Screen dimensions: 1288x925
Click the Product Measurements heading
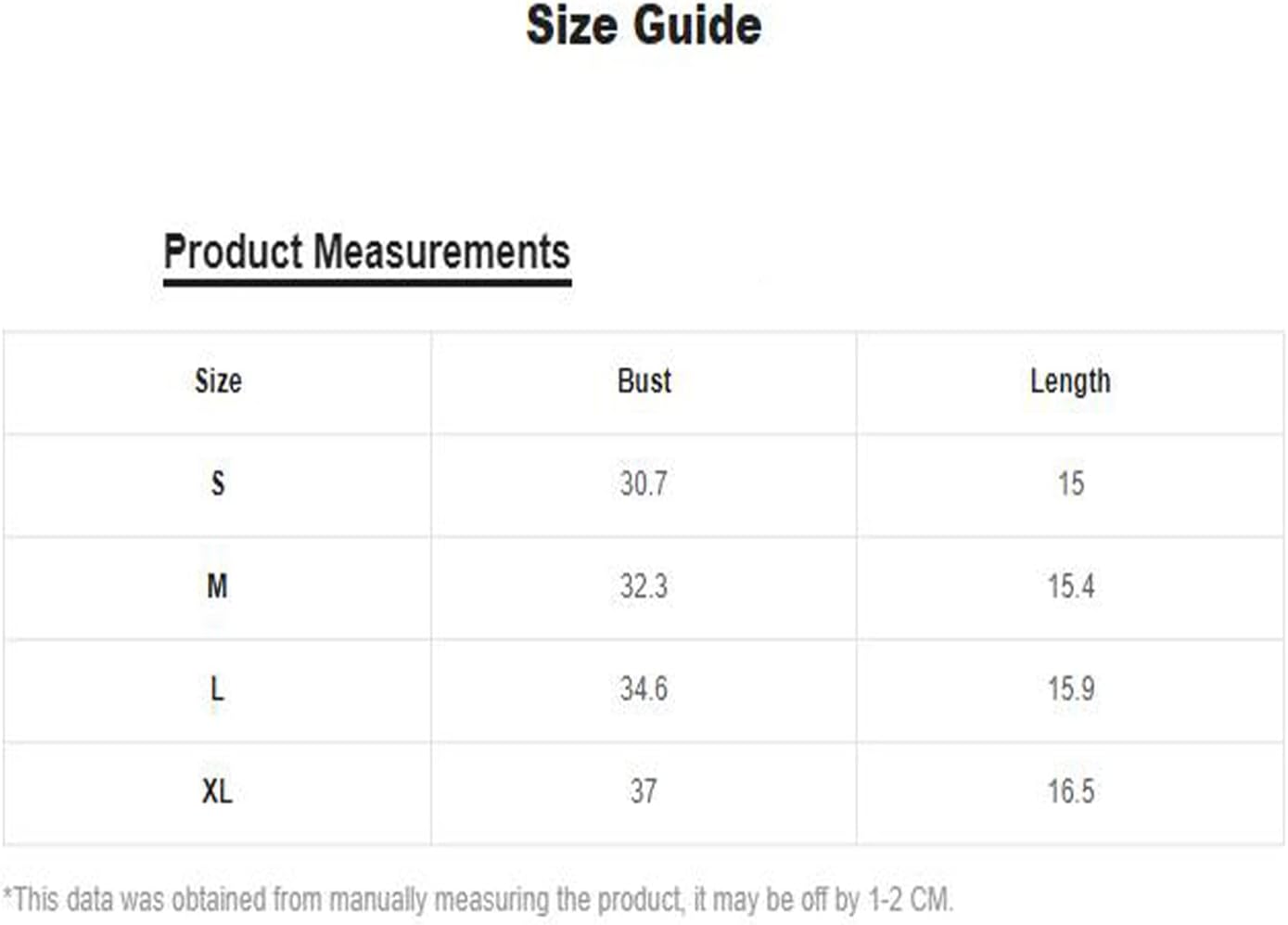(366, 251)
